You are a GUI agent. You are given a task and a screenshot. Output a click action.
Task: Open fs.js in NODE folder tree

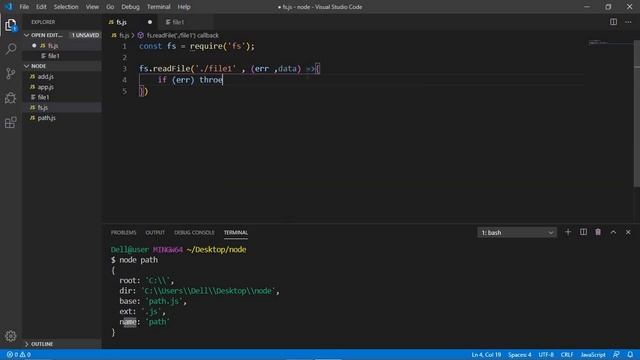click(43, 107)
